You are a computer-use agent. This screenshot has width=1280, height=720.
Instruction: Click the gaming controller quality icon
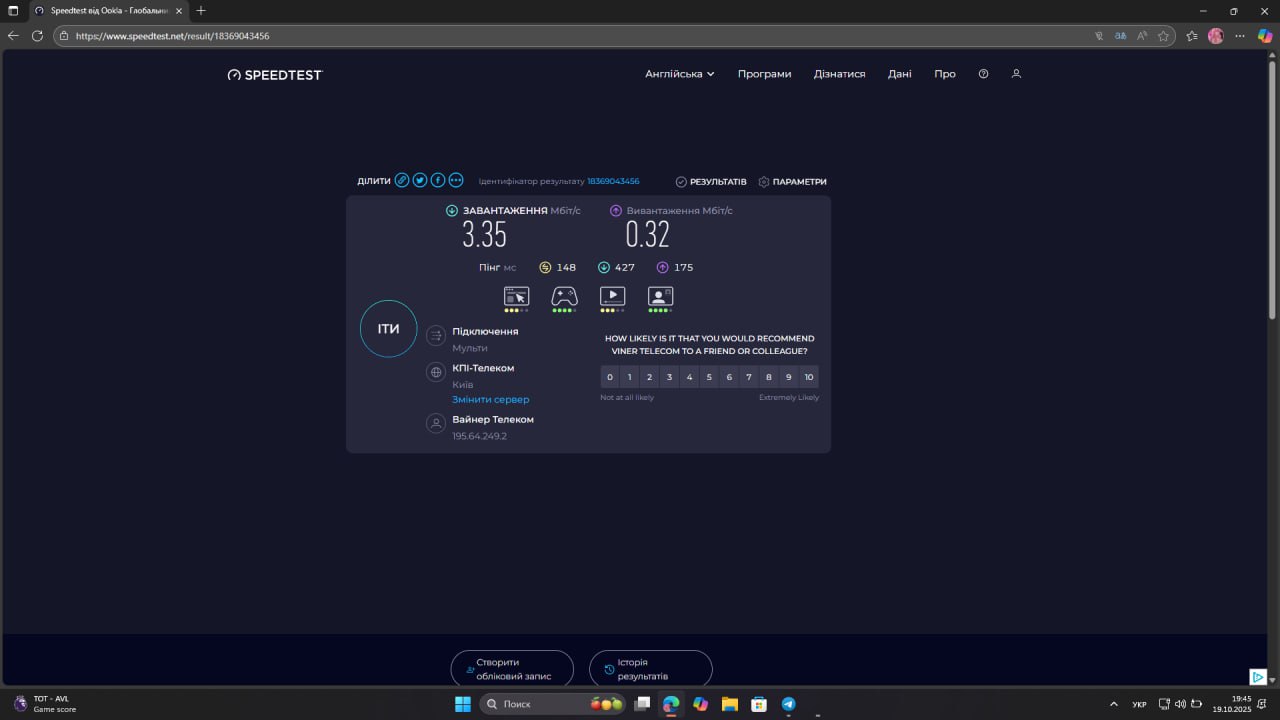564,296
